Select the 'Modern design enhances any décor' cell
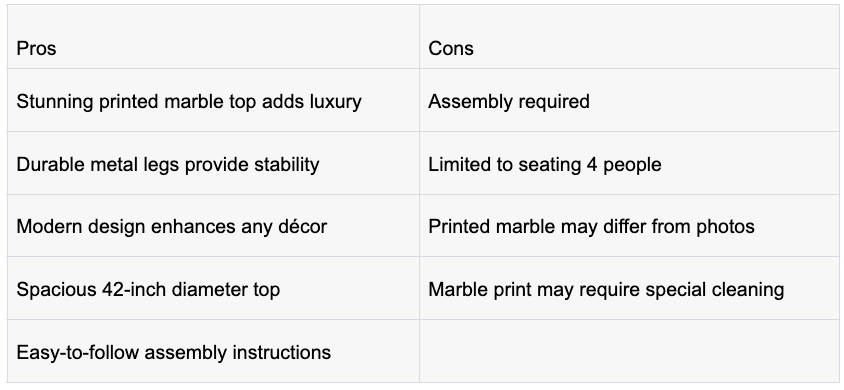Image resolution: width=844 pixels, height=390 pixels. [x=213, y=225]
